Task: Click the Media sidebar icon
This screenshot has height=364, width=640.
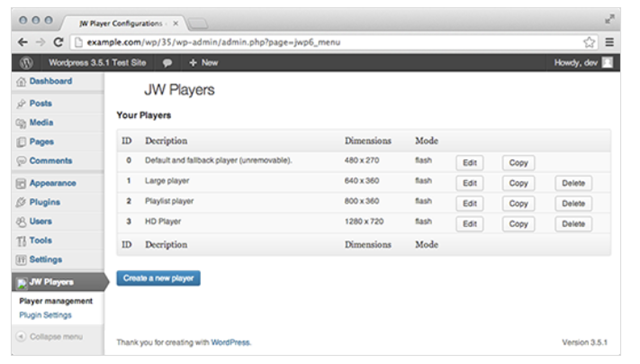Action: pos(21,123)
